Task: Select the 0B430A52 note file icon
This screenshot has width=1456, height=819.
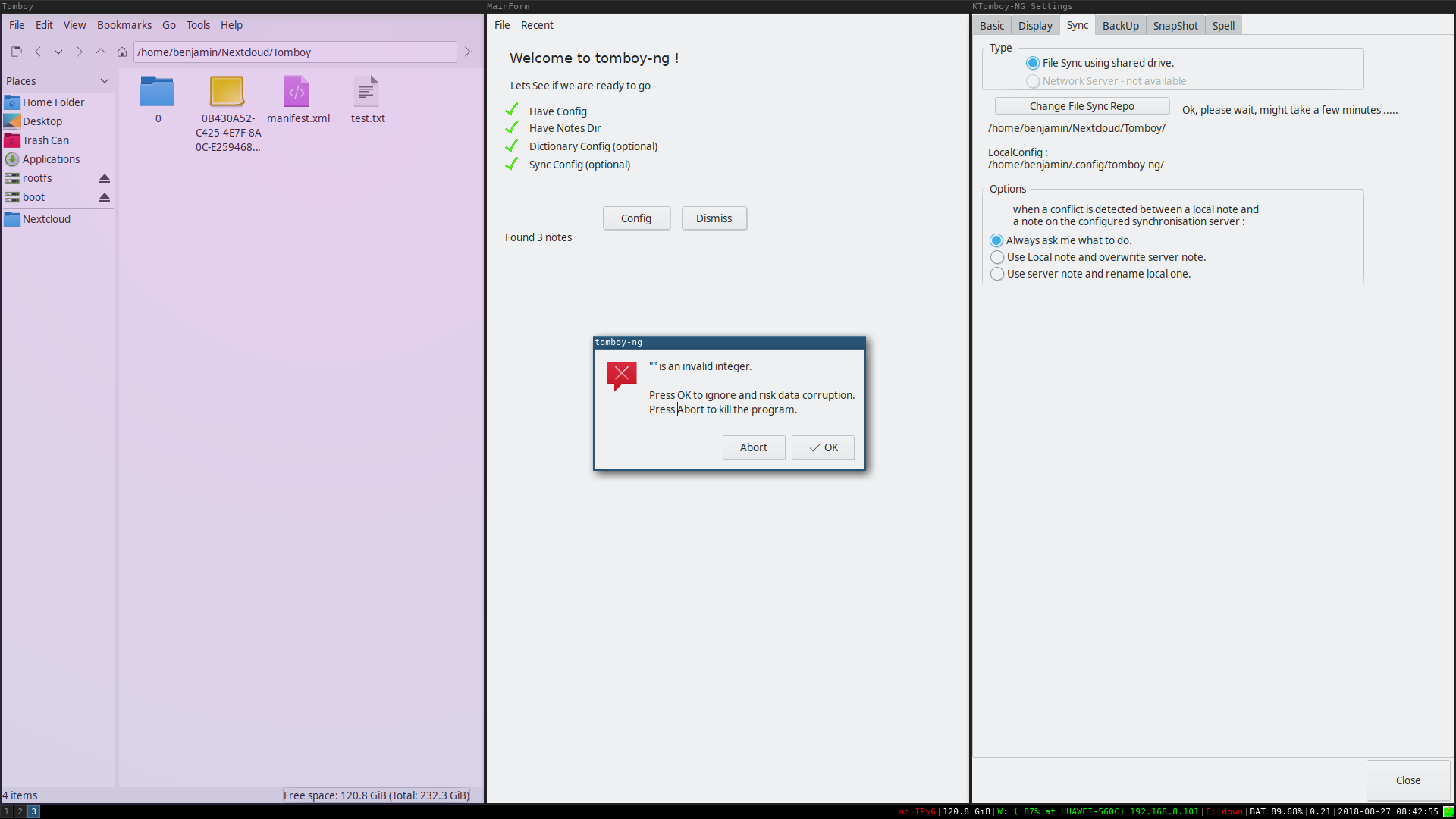Action: coord(227,92)
